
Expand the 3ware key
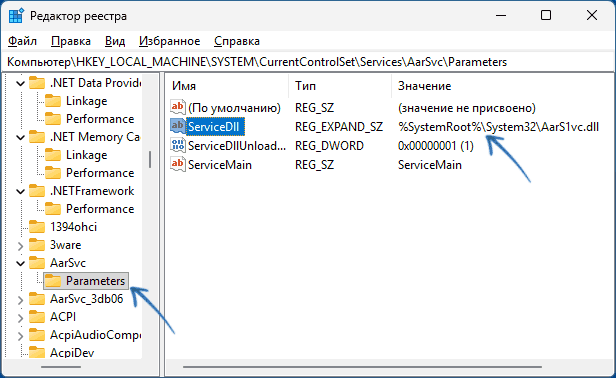pyautogui.click(x=20, y=246)
